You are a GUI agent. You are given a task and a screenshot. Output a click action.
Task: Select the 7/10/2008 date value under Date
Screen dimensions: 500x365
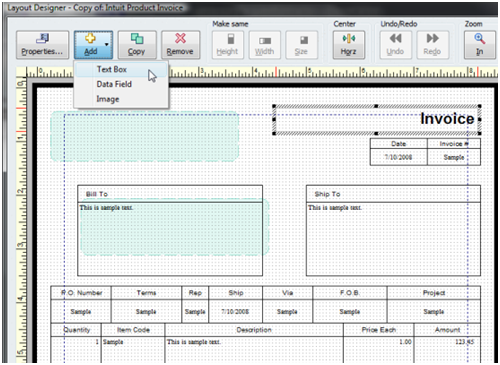399,157
